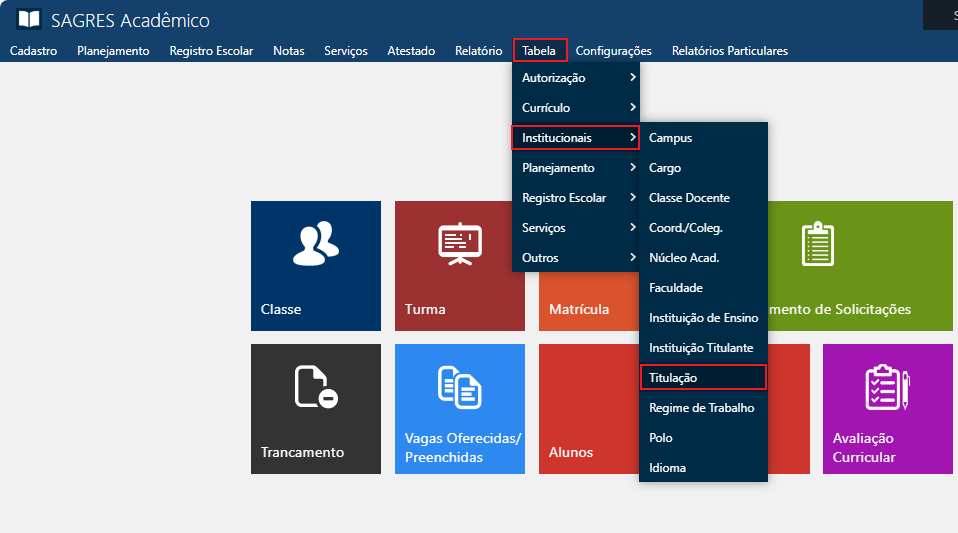Open the Classe tile with people icon

tap(315, 265)
